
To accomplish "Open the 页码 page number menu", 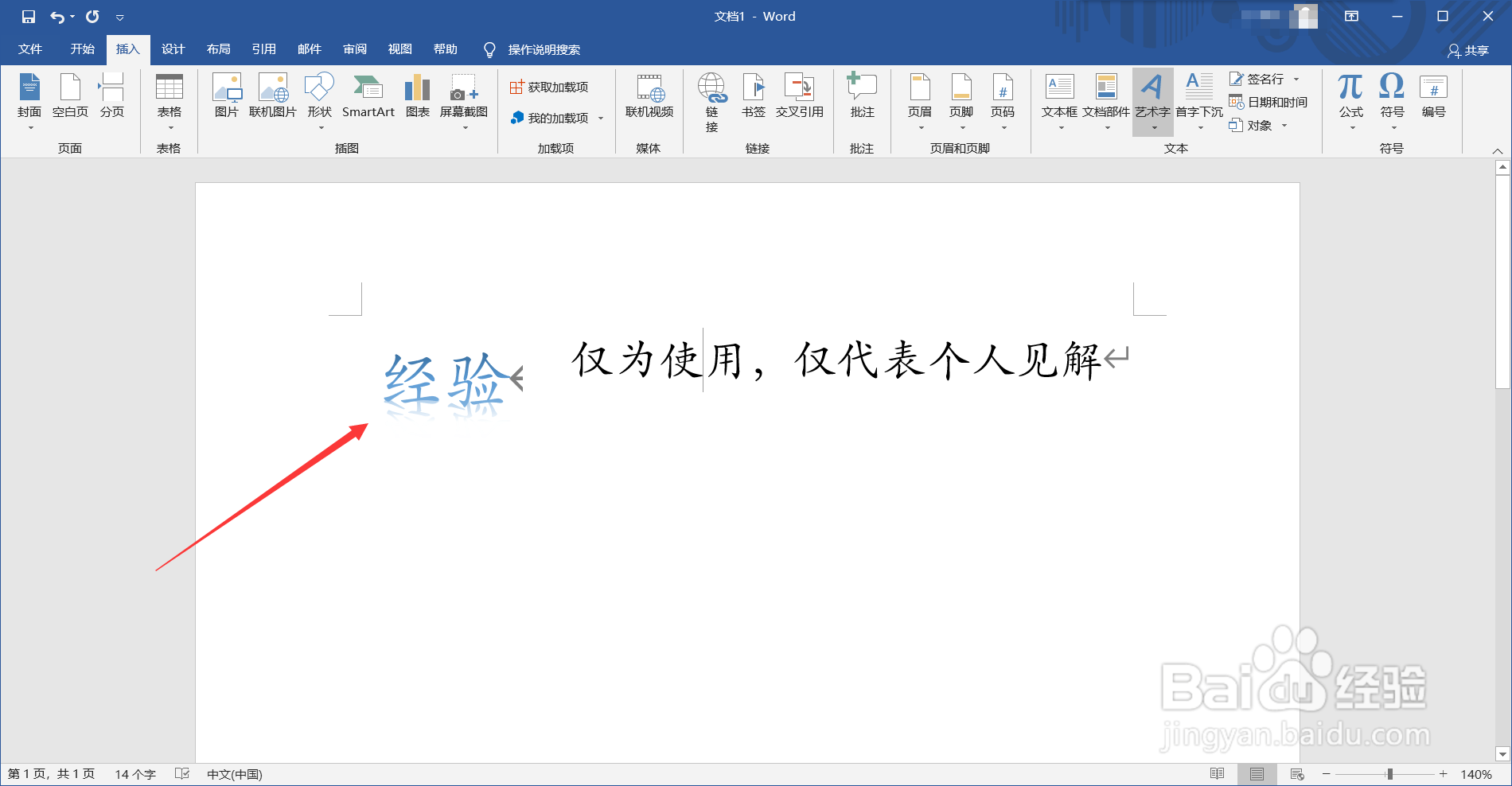I will (1003, 101).
